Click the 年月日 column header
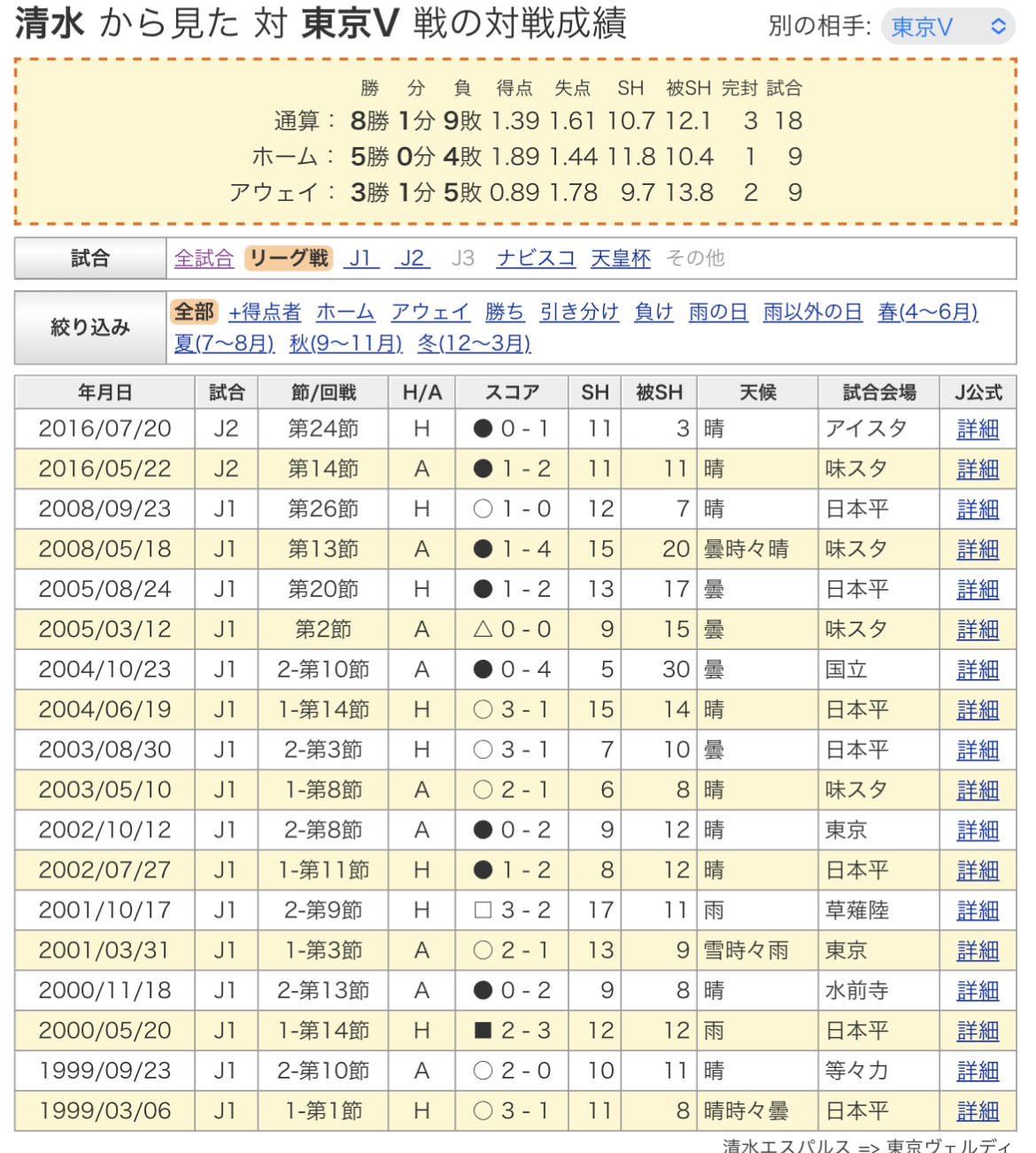Image resolution: width=1036 pixels, height=1153 pixels. (104, 392)
